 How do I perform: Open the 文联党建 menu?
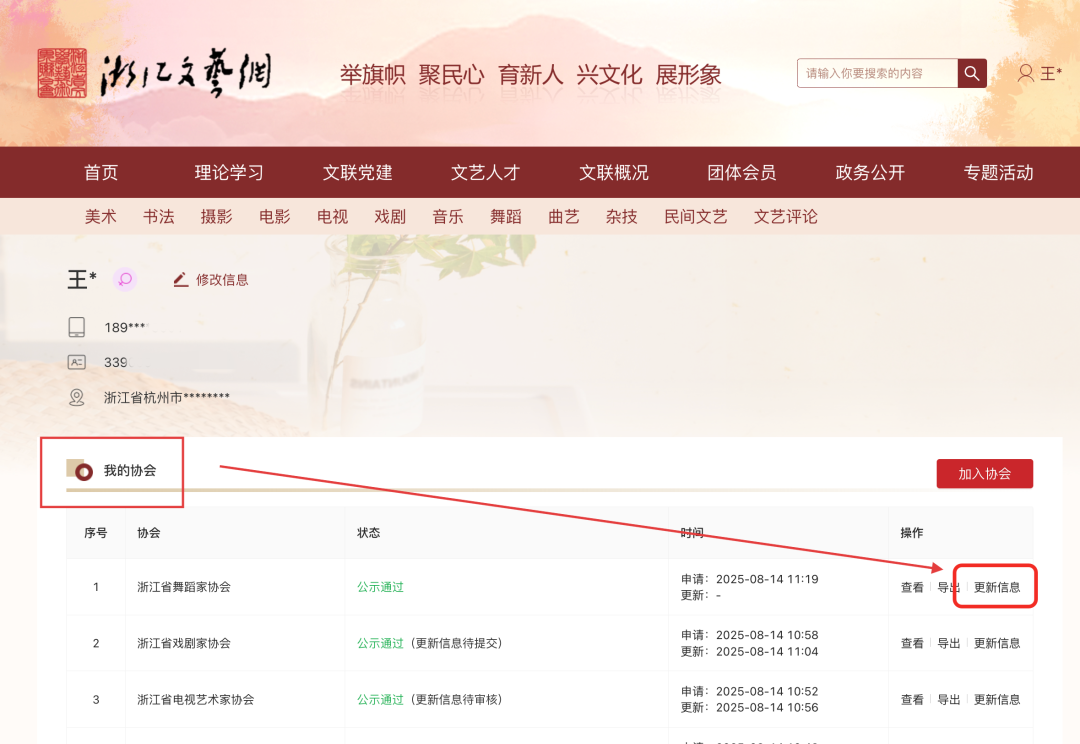click(357, 173)
